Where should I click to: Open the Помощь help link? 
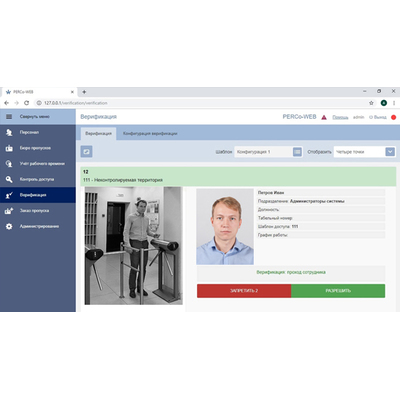(x=340, y=117)
